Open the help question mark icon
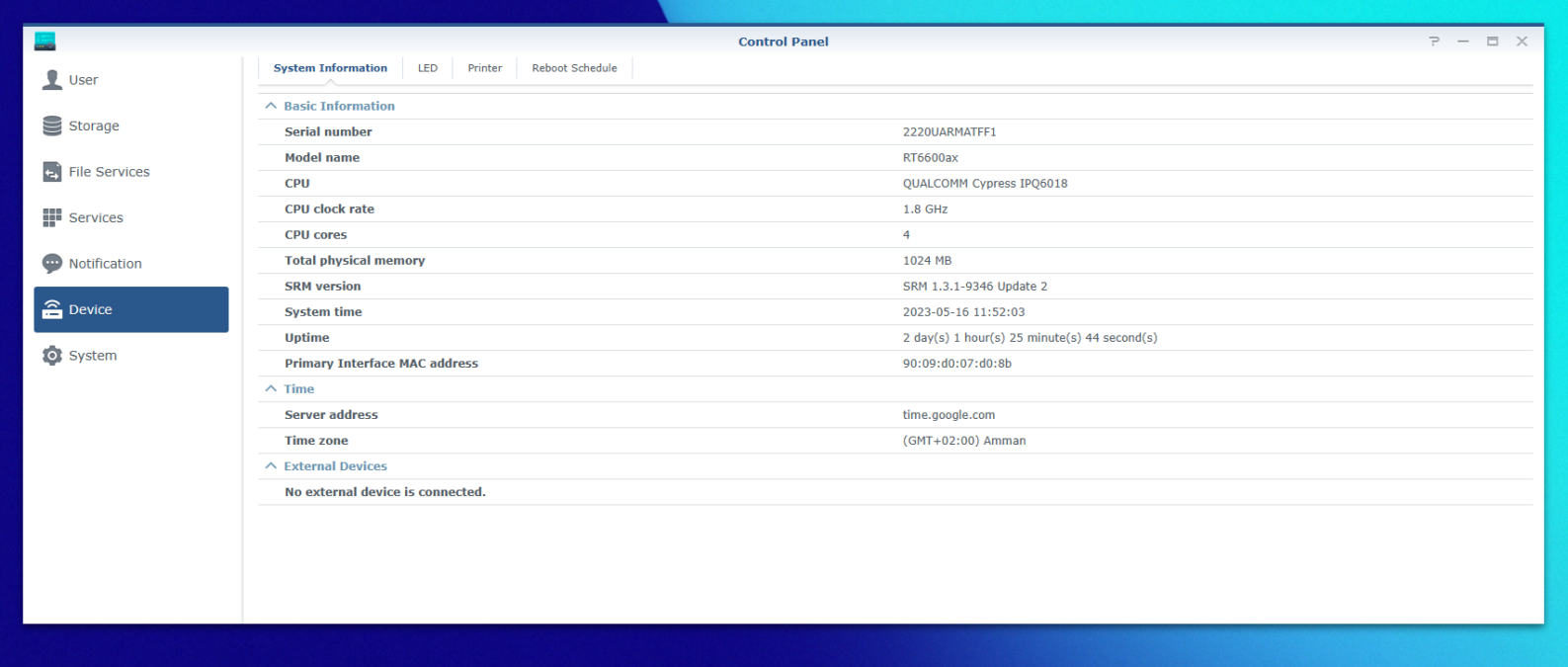Image resolution: width=1568 pixels, height=667 pixels. click(x=1434, y=42)
